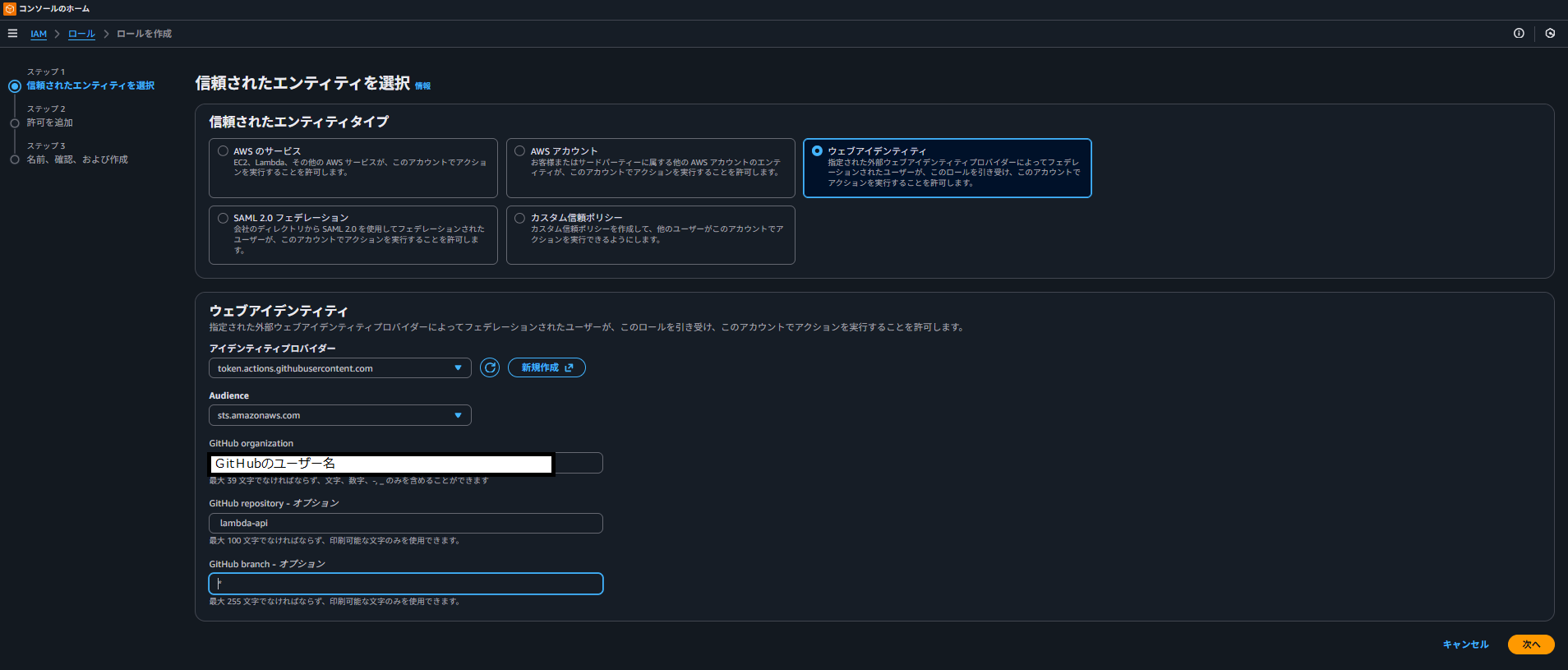Click the 次へ button
This screenshot has width=1568, height=670.
[x=1531, y=645]
